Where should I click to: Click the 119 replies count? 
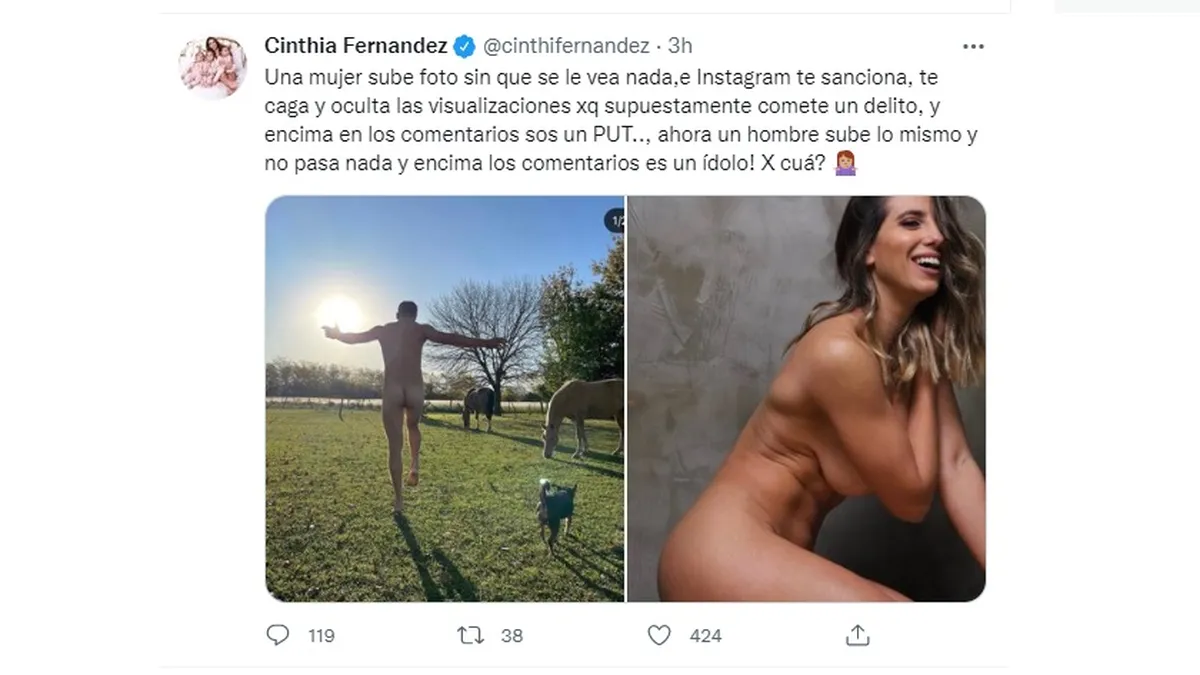click(321, 636)
